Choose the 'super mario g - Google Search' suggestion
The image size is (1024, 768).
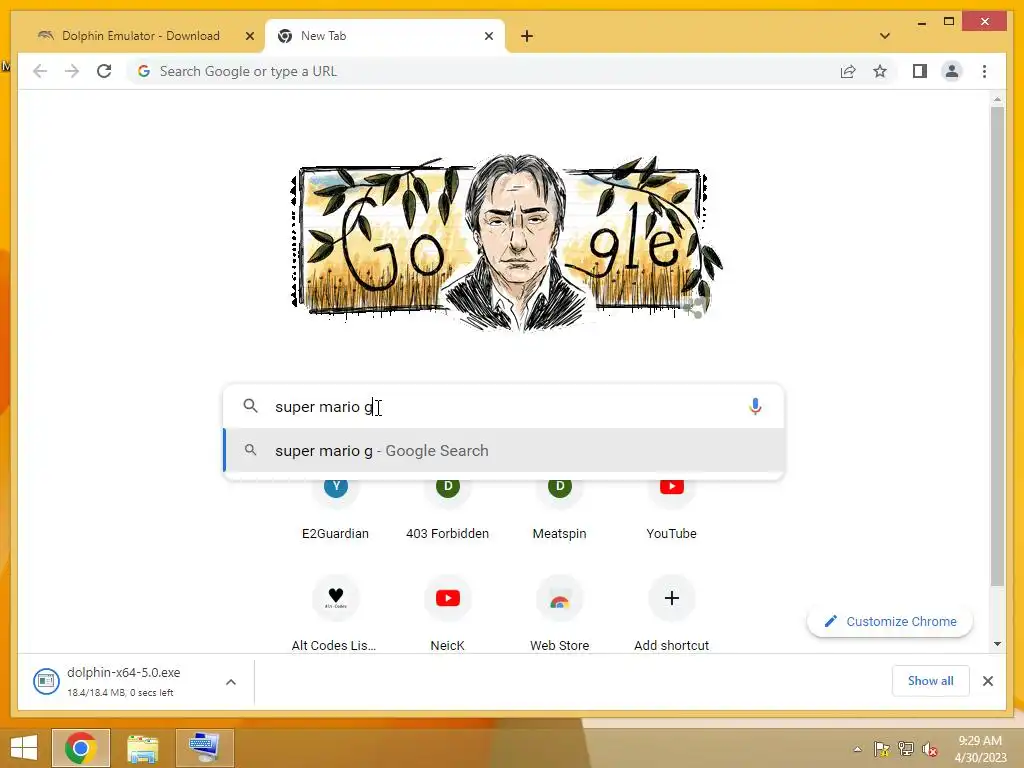pyautogui.click(x=504, y=451)
